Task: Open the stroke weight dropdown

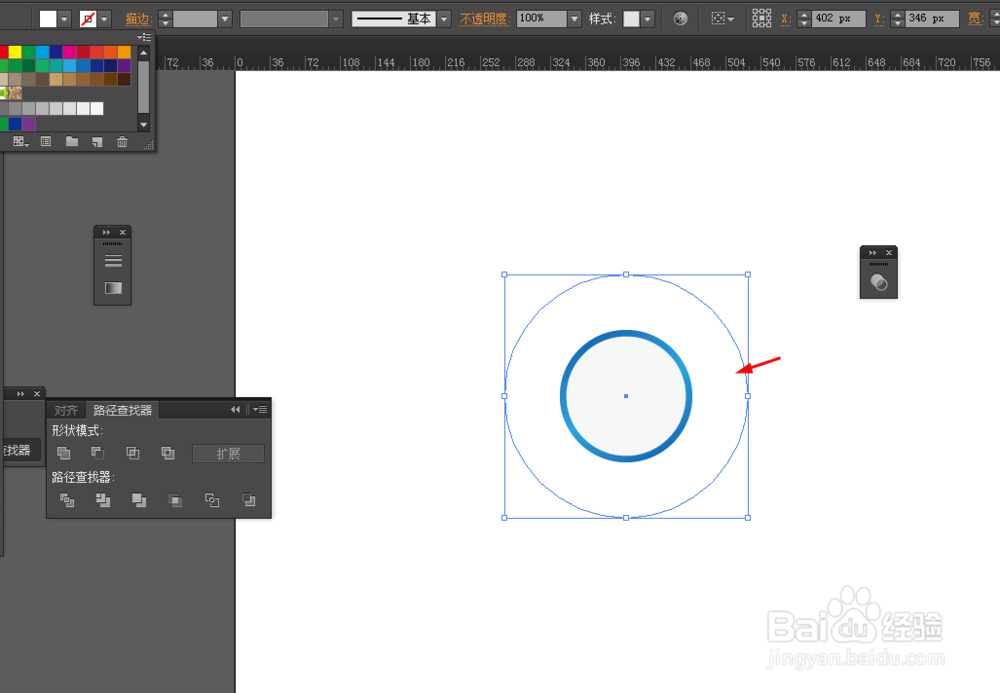Action: [224, 19]
